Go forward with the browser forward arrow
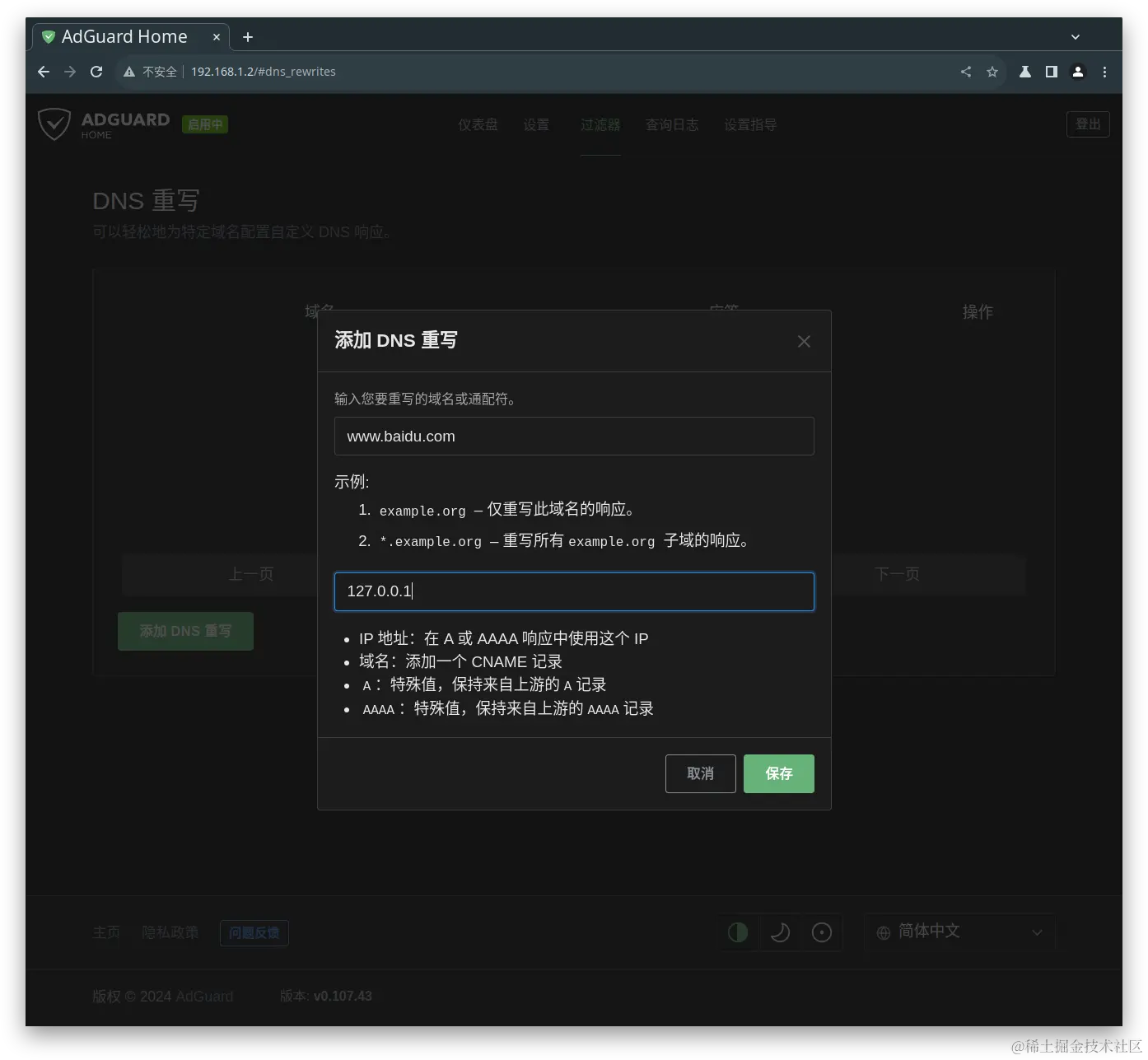The image size is (1148, 1060). click(x=70, y=72)
